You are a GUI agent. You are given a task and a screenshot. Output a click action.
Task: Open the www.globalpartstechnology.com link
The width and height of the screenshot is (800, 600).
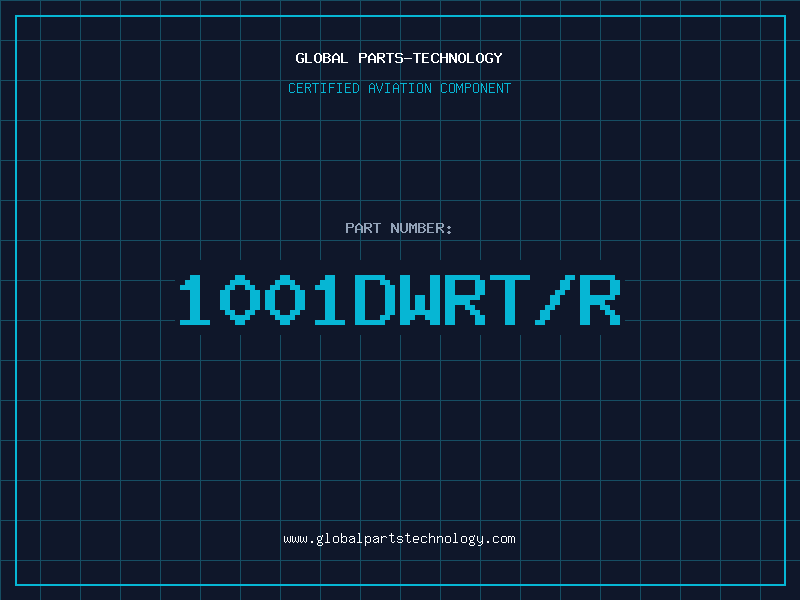pyautogui.click(x=399, y=539)
